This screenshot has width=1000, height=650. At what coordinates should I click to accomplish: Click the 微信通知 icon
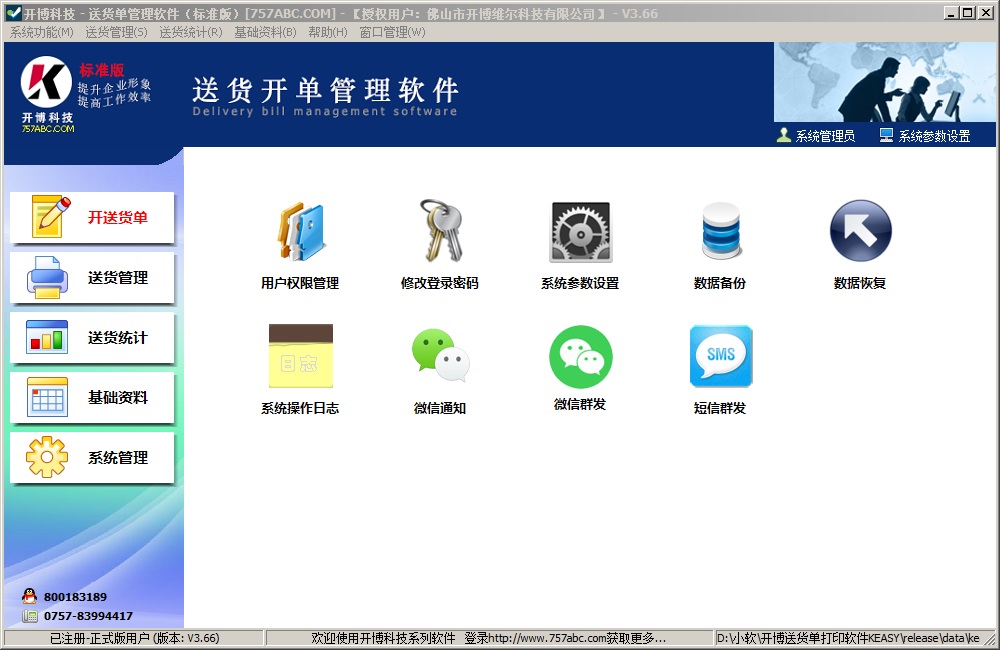tap(440, 357)
